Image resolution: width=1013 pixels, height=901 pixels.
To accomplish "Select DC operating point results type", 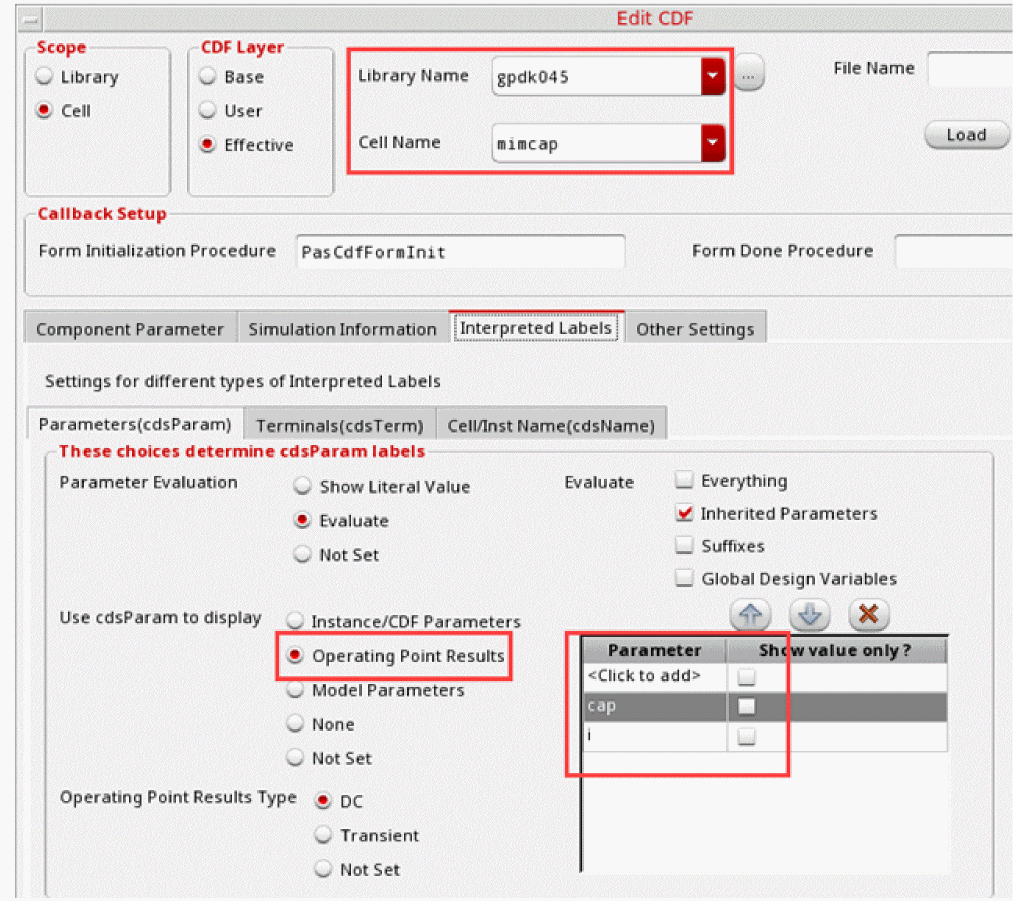I will click(323, 802).
